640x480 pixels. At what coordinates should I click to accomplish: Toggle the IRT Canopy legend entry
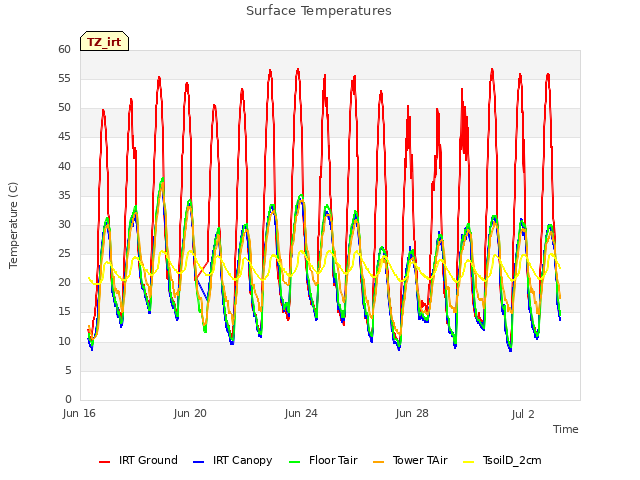233,460
